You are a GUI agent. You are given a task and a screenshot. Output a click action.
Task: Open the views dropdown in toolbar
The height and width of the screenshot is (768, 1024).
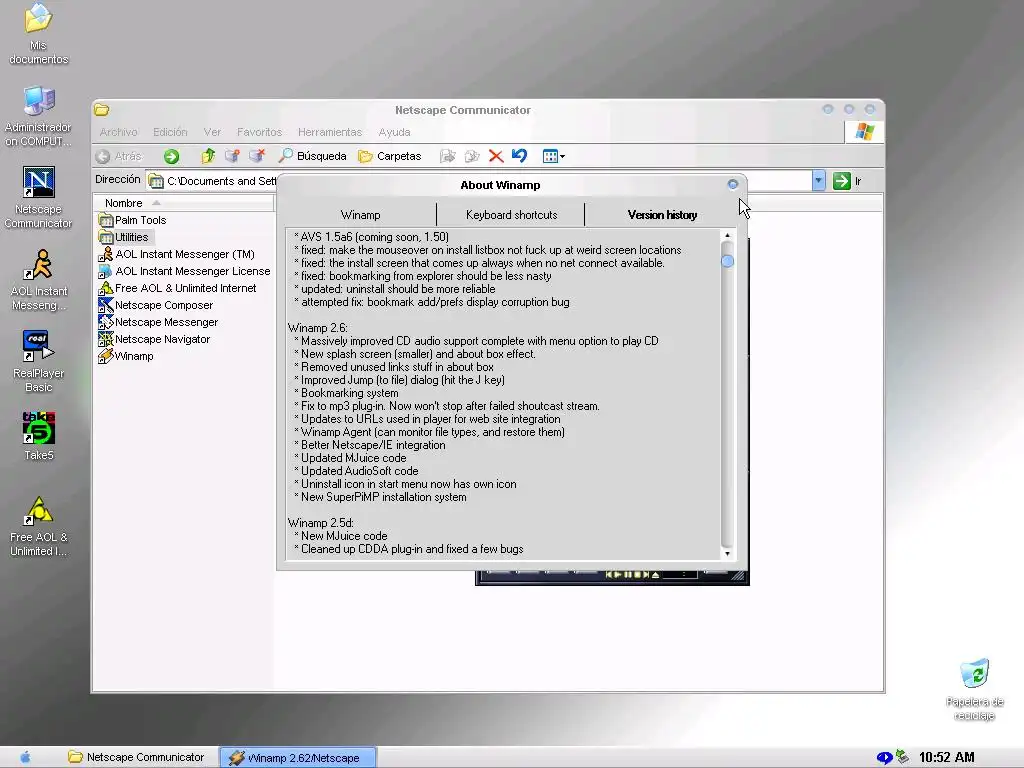click(x=553, y=156)
